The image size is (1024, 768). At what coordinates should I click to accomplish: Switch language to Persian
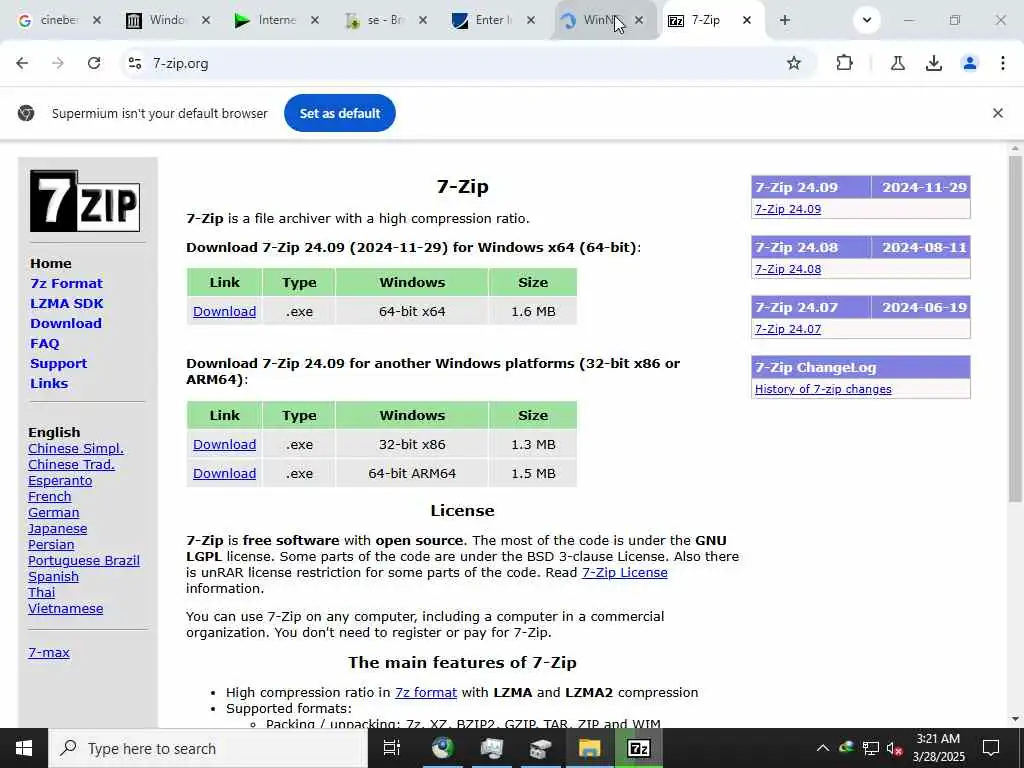pos(51,545)
